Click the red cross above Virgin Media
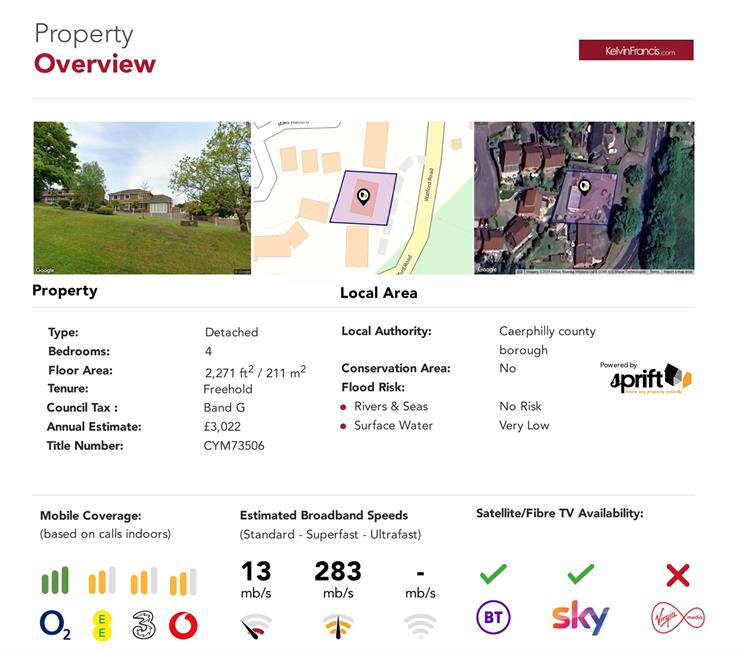This screenshot has height=650, width=744. click(677, 575)
